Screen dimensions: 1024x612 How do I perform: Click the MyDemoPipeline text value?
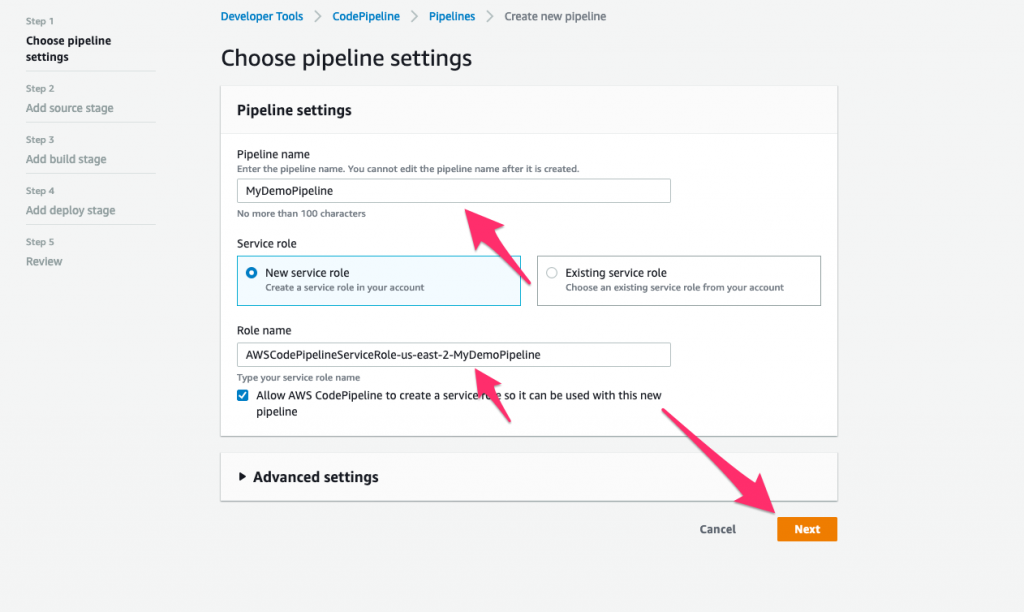coord(289,190)
